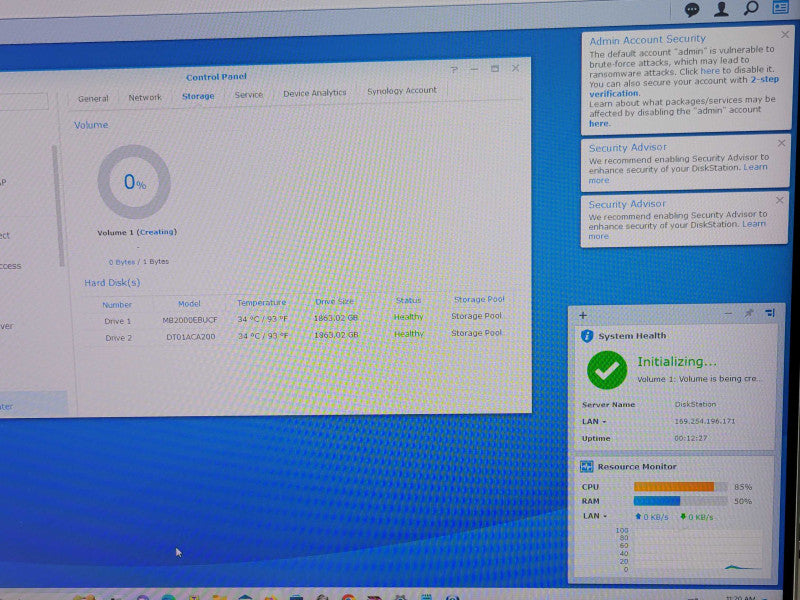Screen dimensions: 800x600
Task: Click model DT01ACA200 cell
Action: [190, 337]
